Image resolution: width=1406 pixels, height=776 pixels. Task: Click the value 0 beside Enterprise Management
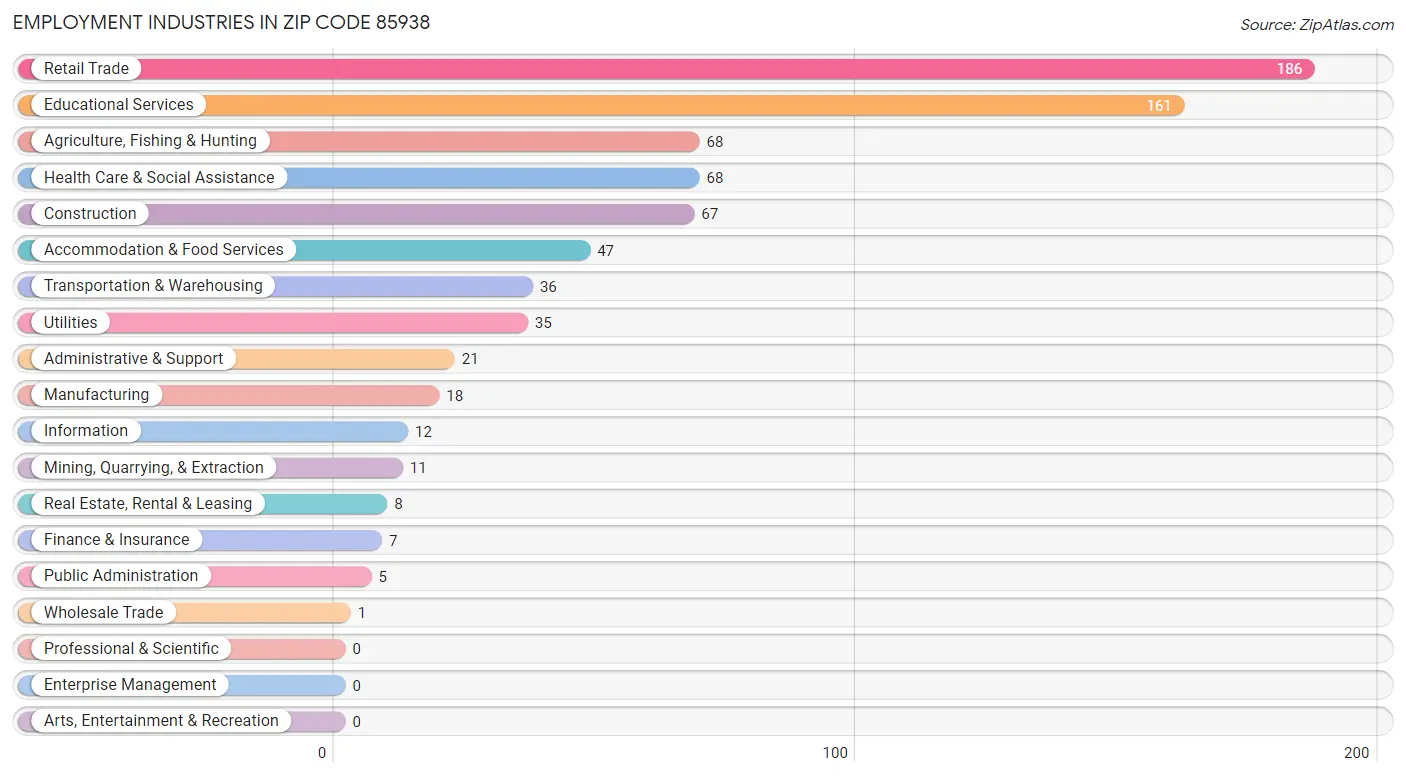point(356,686)
